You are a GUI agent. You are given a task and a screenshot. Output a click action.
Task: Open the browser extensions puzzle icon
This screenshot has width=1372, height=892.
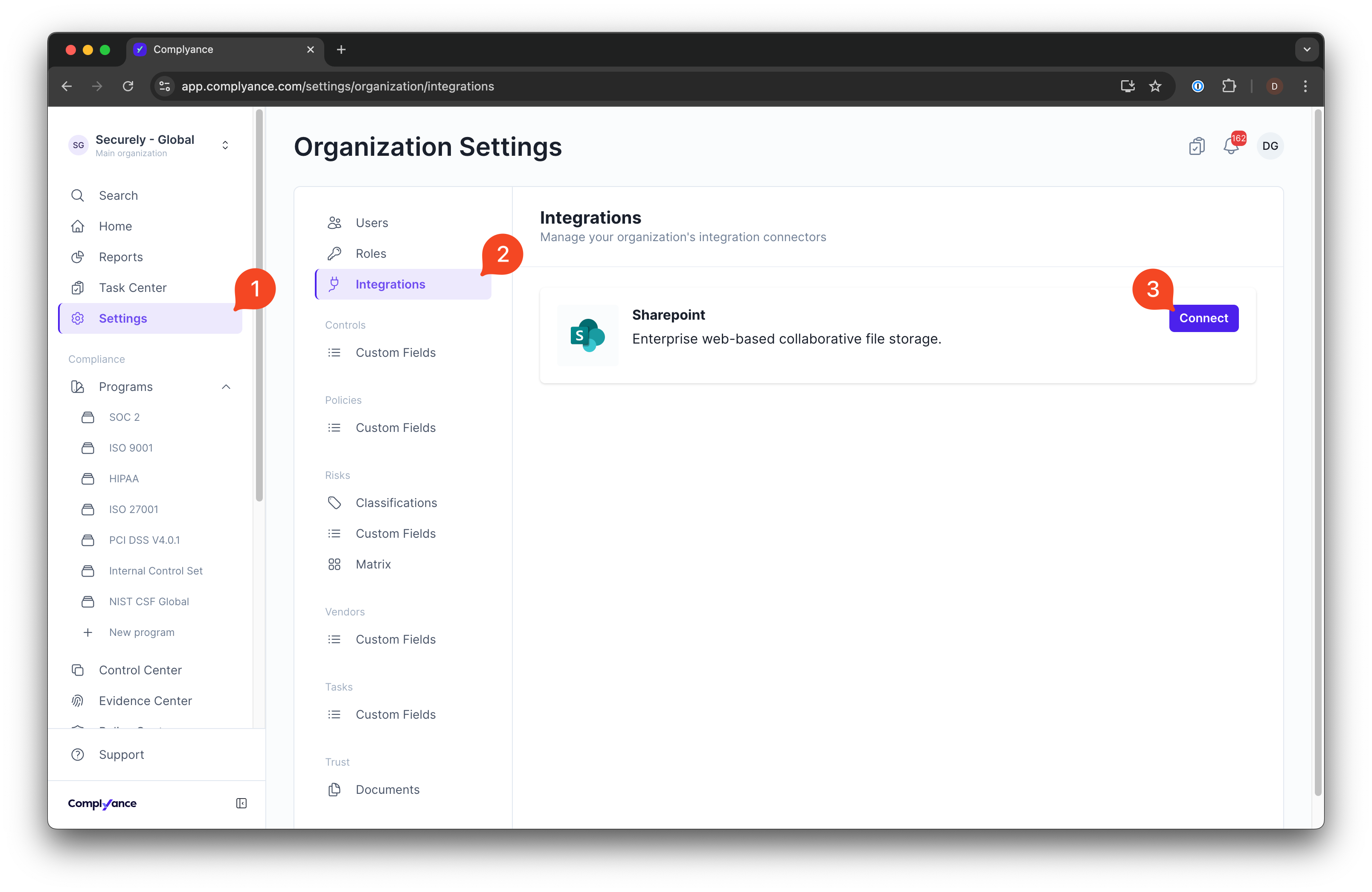point(1229,86)
